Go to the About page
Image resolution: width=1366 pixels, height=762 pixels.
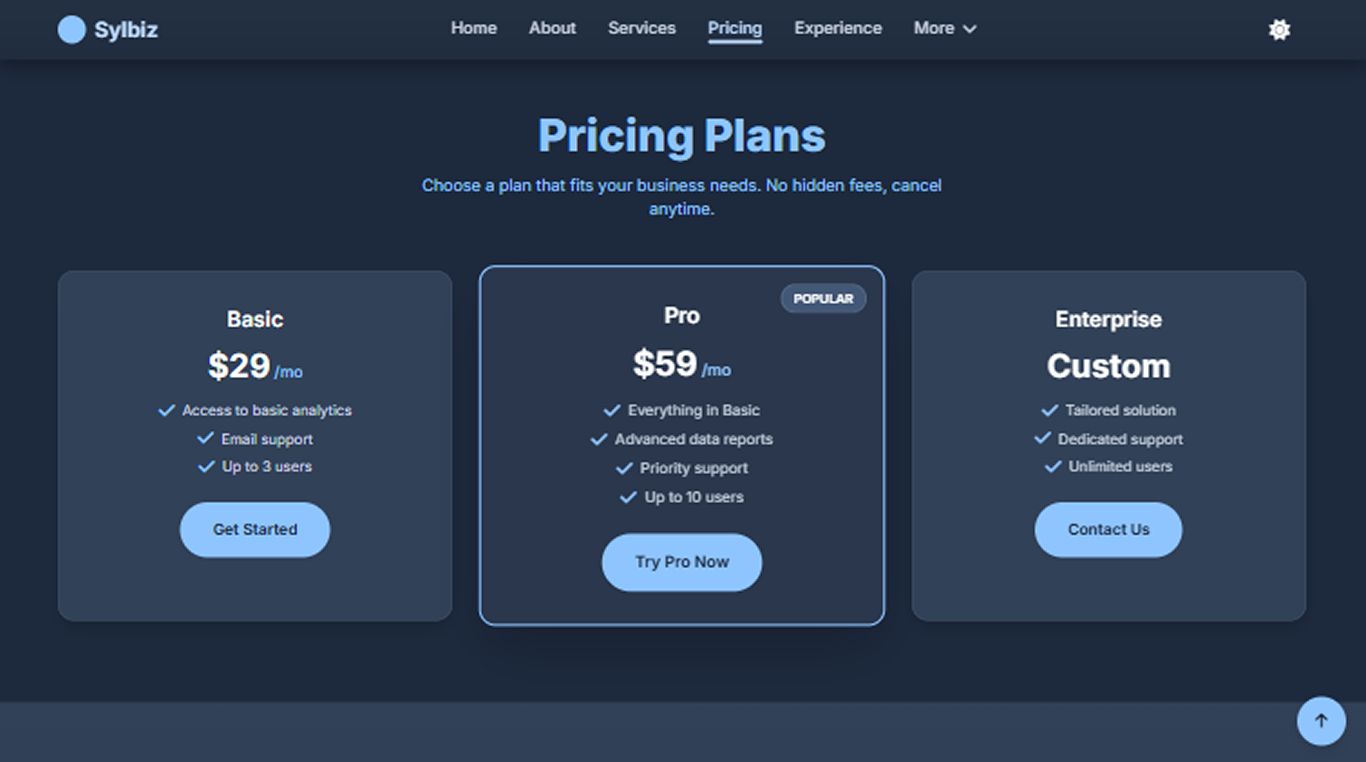[552, 28]
